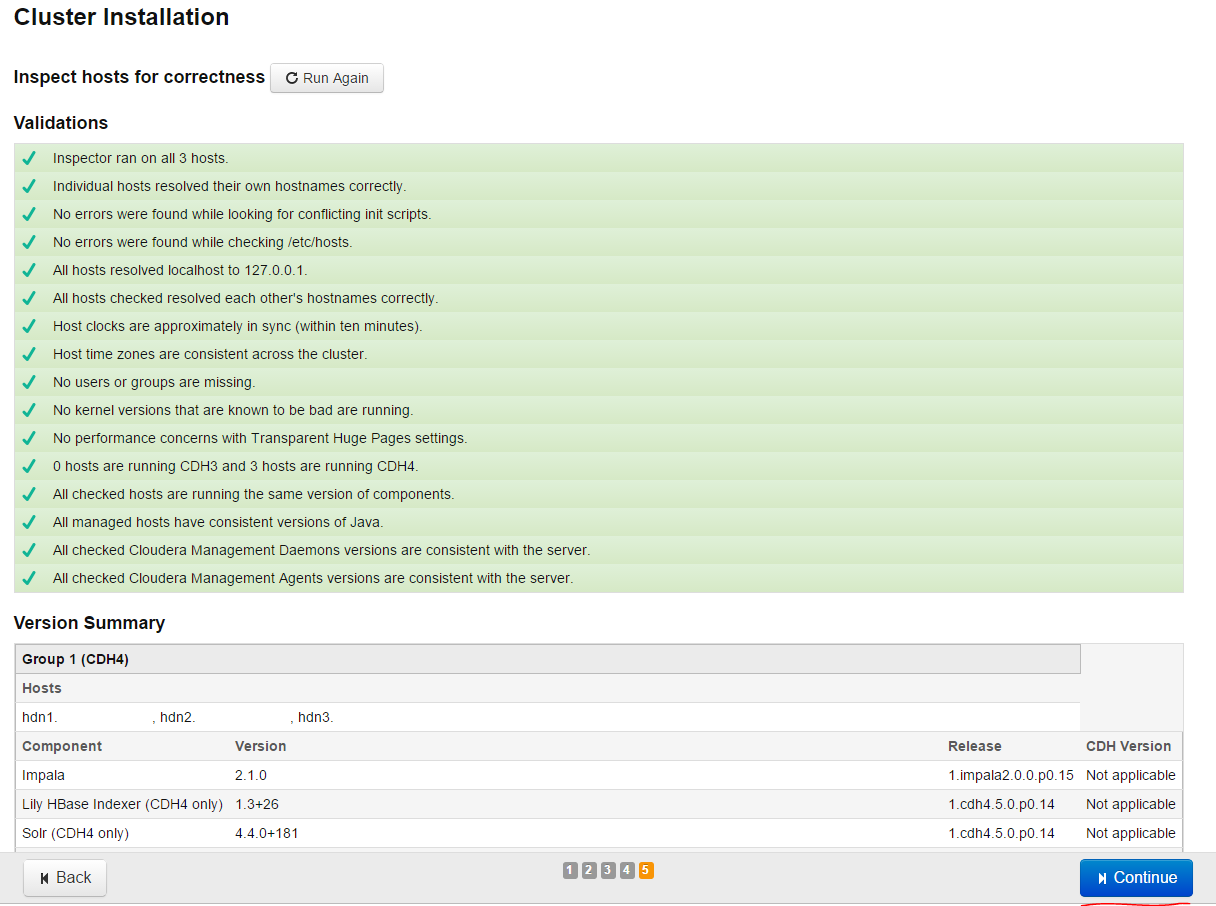The height and width of the screenshot is (906, 1216).
Task: Click the Continue button
Action: click(1136, 878)
